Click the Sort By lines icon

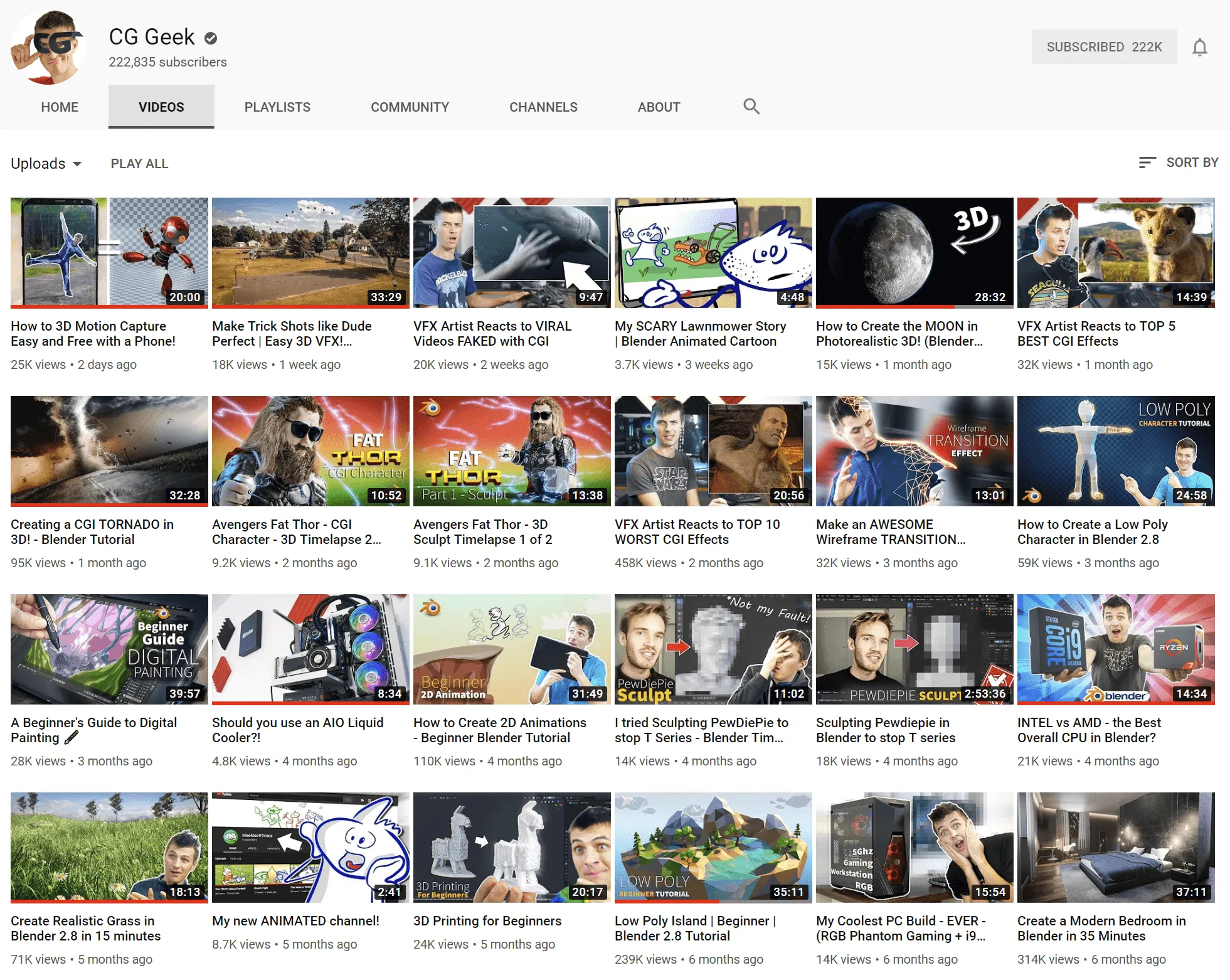(x=1147, y=163)
